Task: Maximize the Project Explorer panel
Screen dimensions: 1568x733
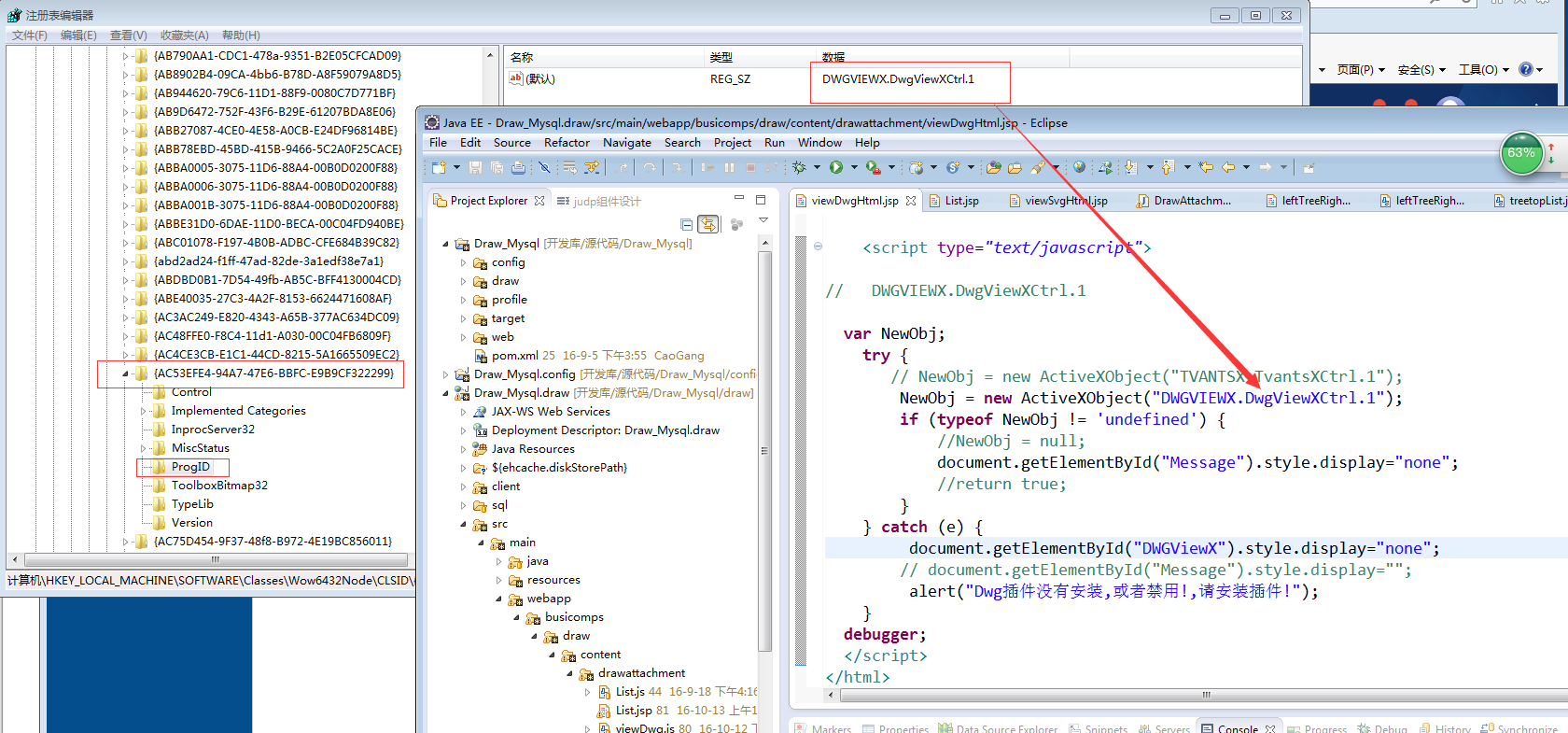Action: pos(761,200)
